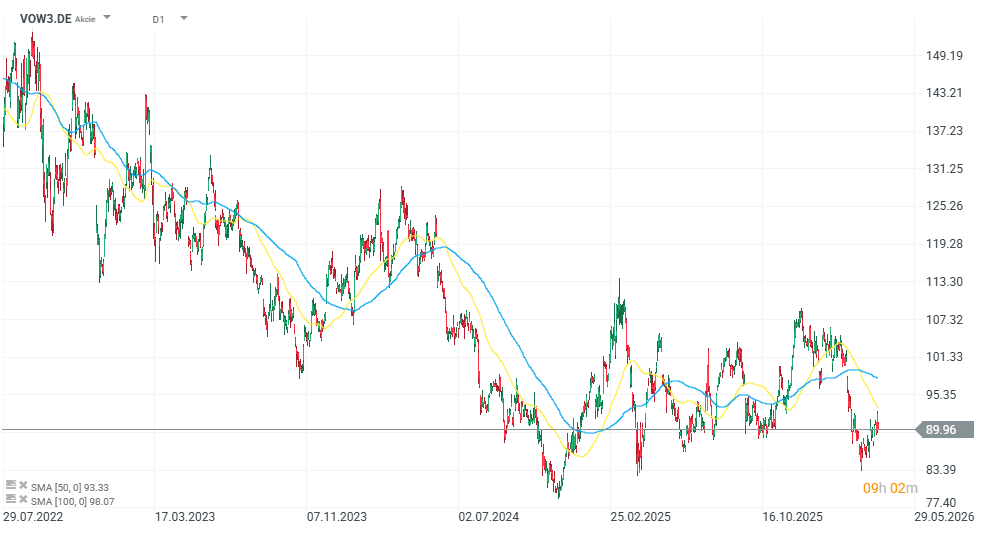The width and height of the screenshot is (986, 533).
Task: Click the 02.07.2024 date axis label
Action: pyautogui.click(x=489, y=517)
